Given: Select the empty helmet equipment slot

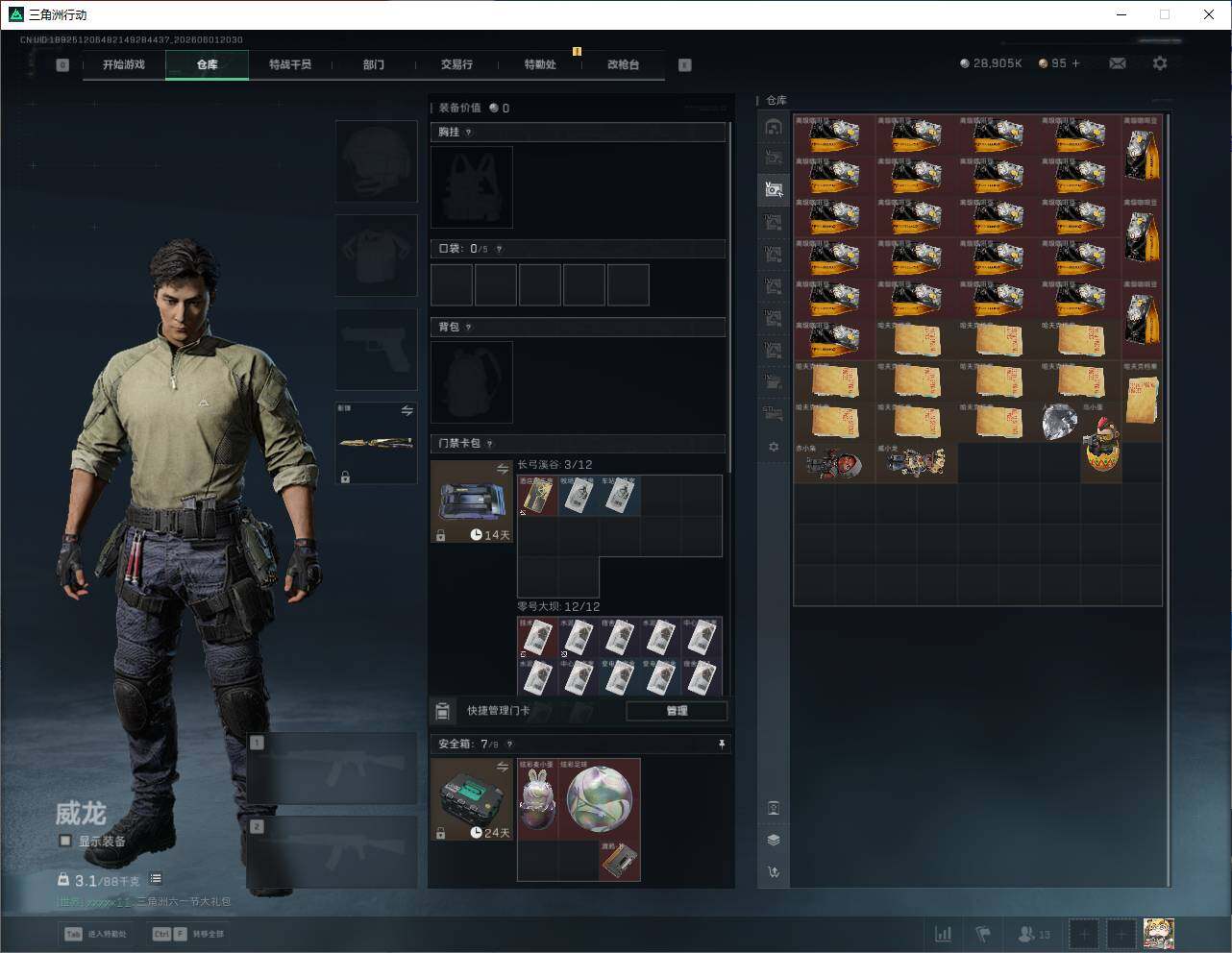Looking at the screenshot, I should tap(376, 160).
